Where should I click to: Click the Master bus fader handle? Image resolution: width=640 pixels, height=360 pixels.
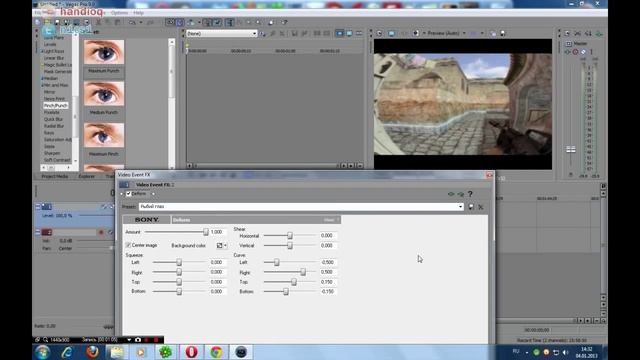coord(571,149)
